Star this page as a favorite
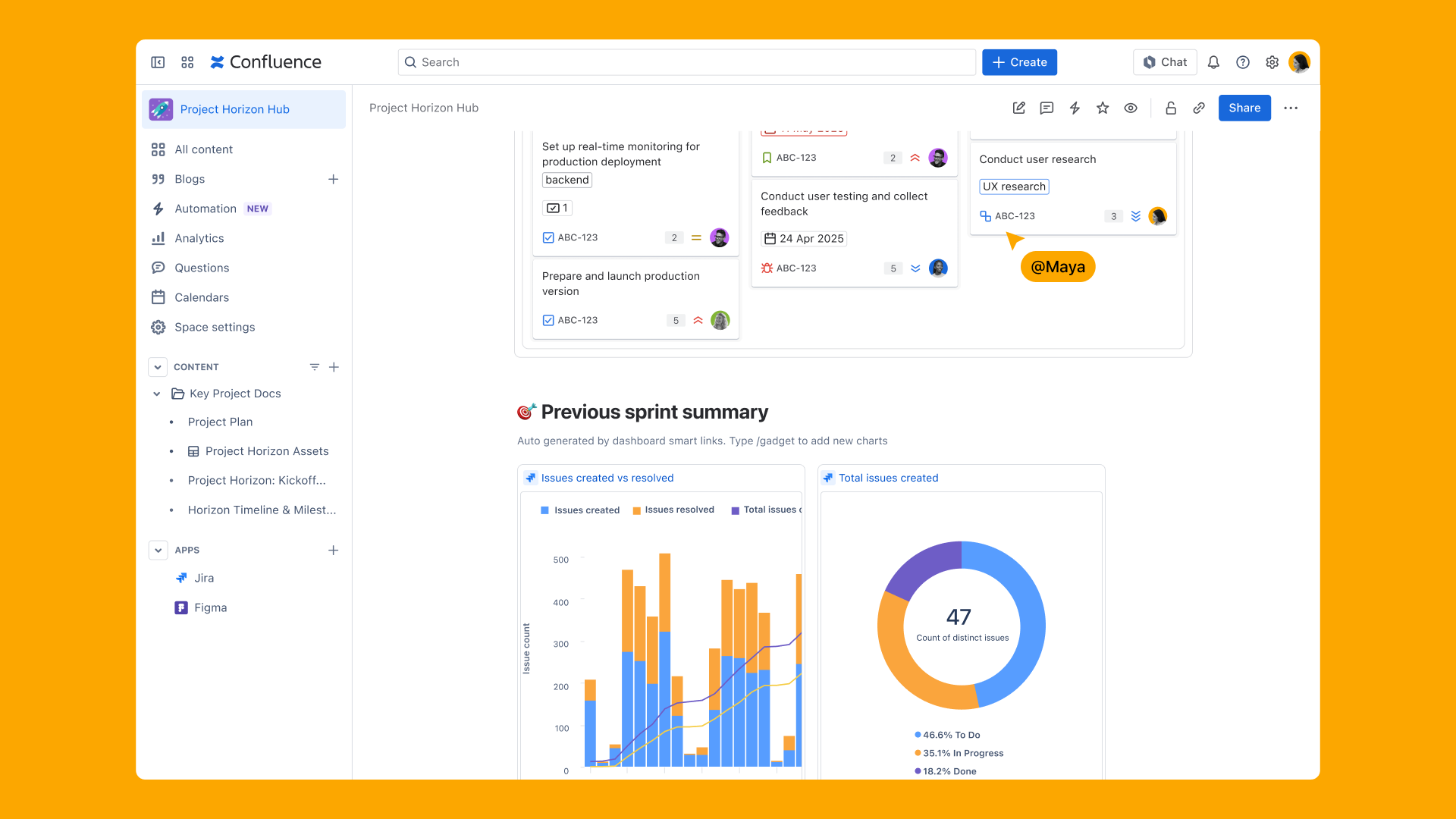The width and height of the screenshot is (1456, 819). pos(1103,108)
